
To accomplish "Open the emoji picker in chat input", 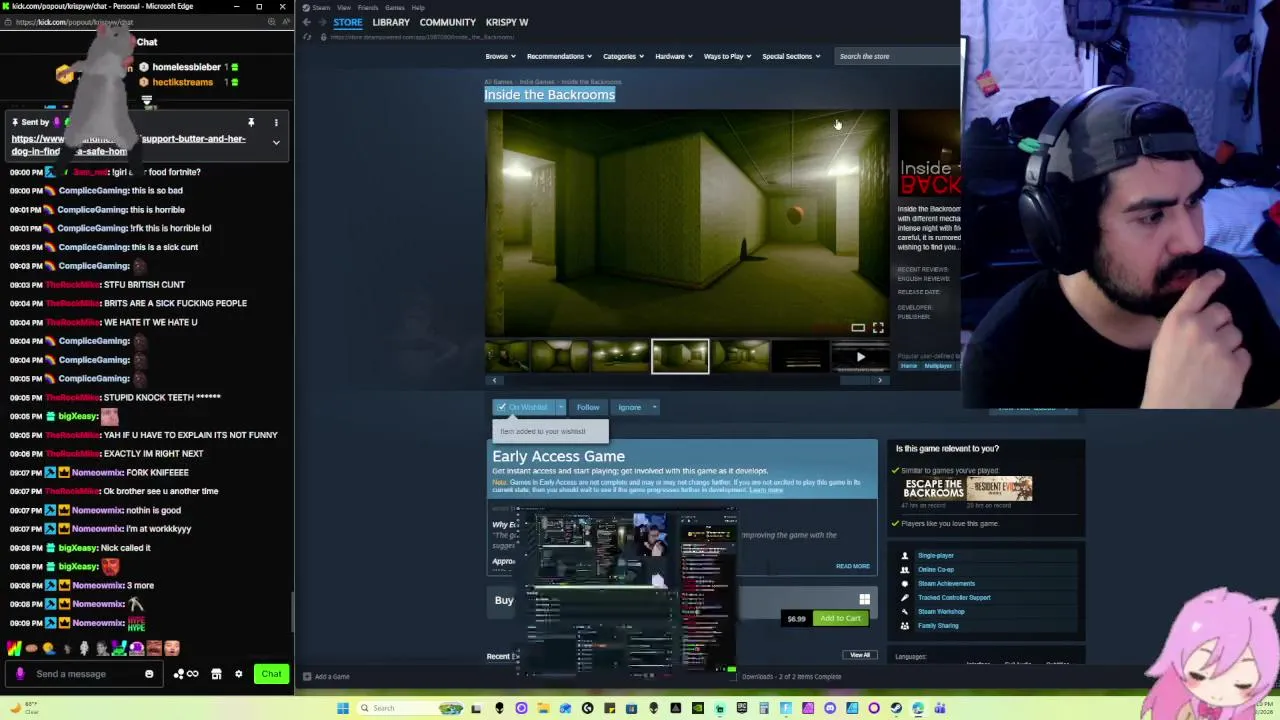I will pos(149,674).
